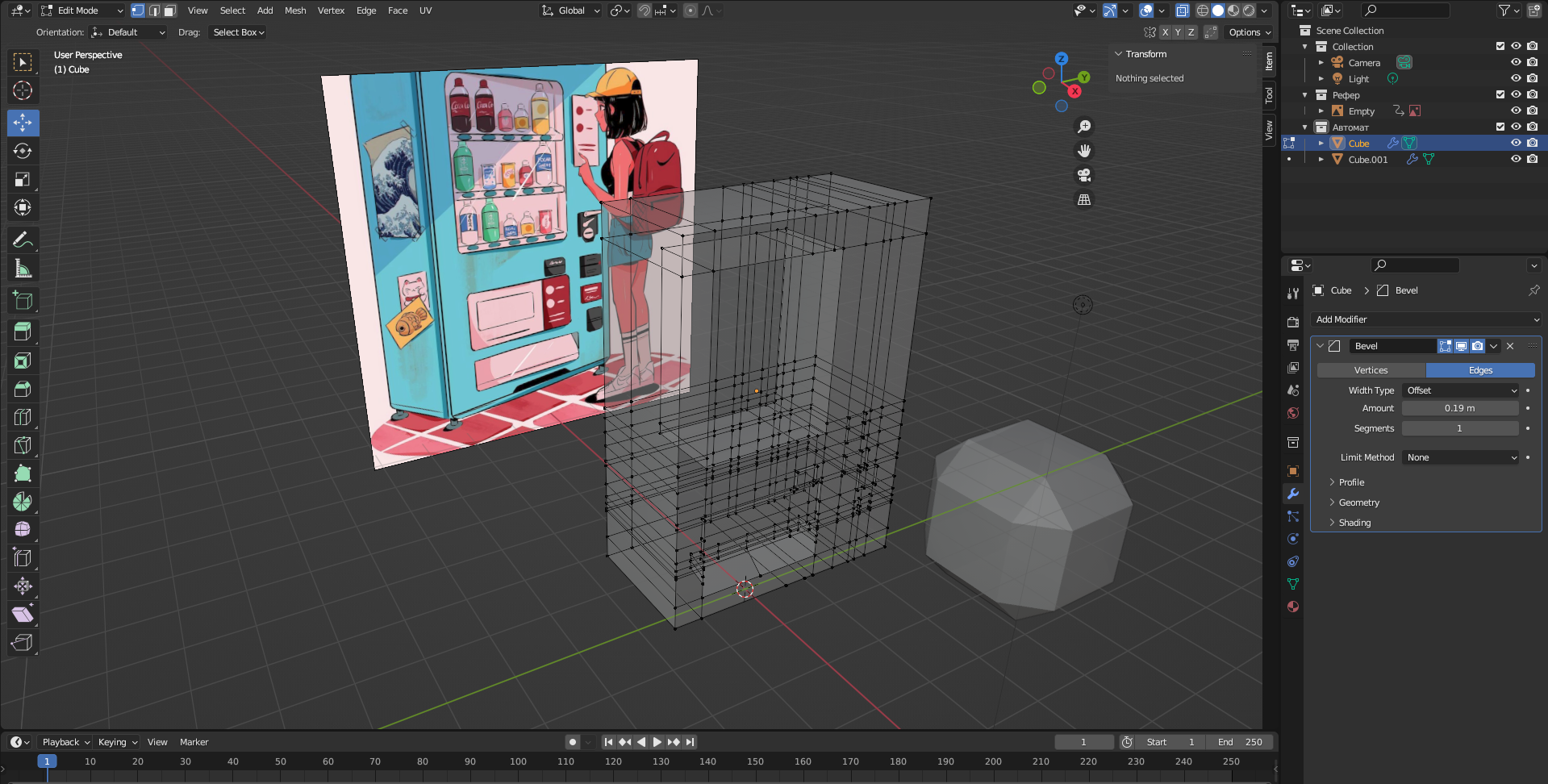The width and height of the screenshot is (1548, 784).
Task: Hide the Camera object in outliner
Action: 1516,63
